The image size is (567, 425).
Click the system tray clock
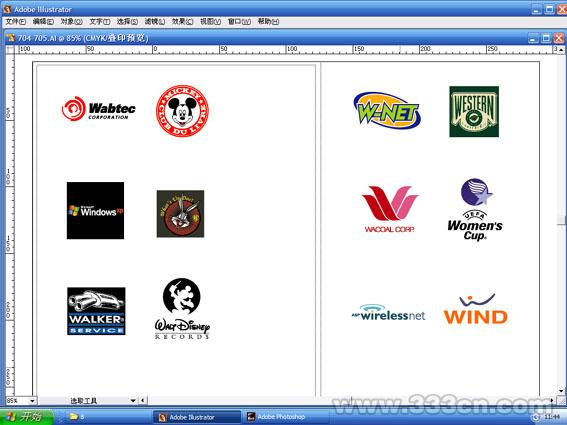click(x=551, y=417)
